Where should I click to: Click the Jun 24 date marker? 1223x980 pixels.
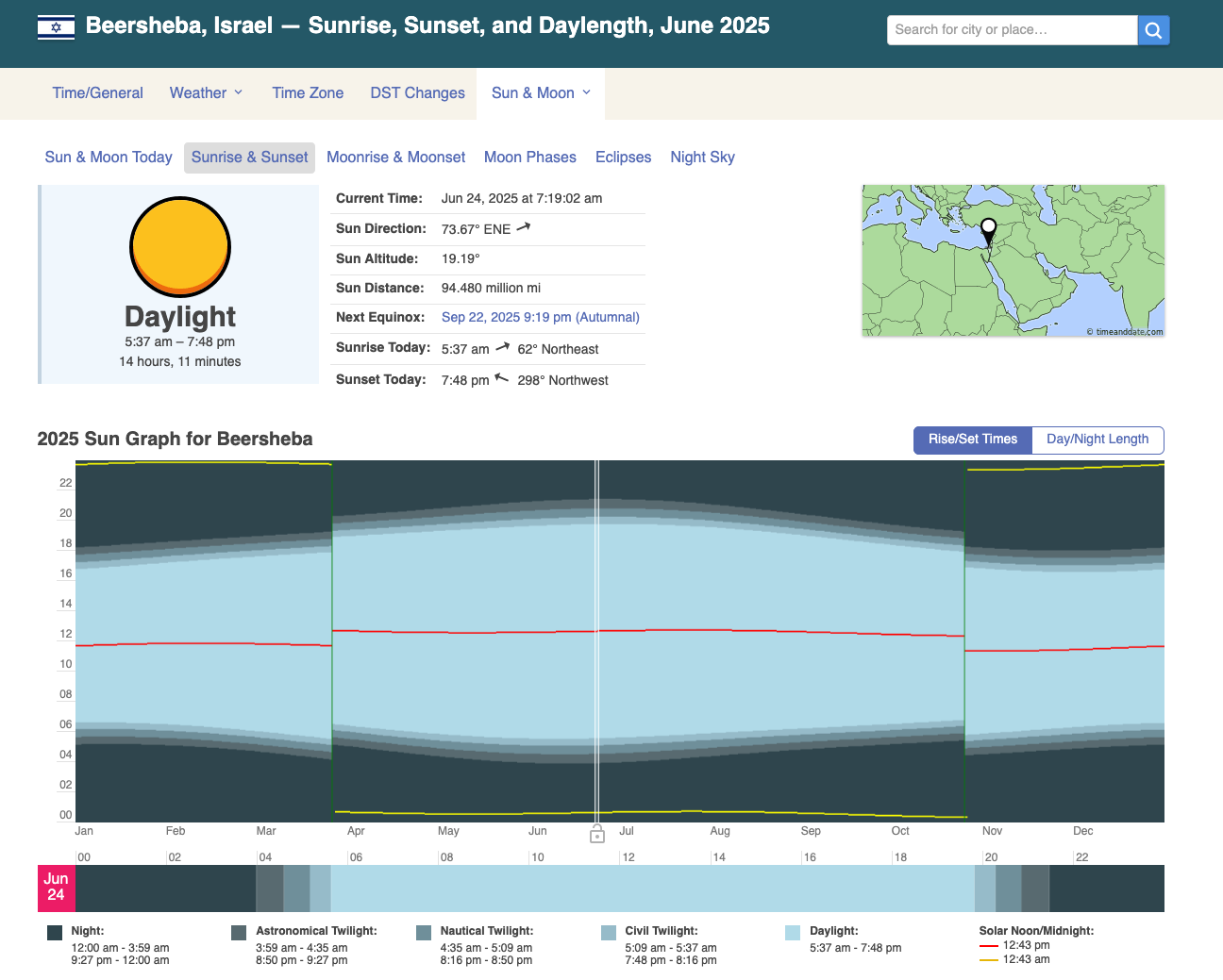(x=56, y=888)
